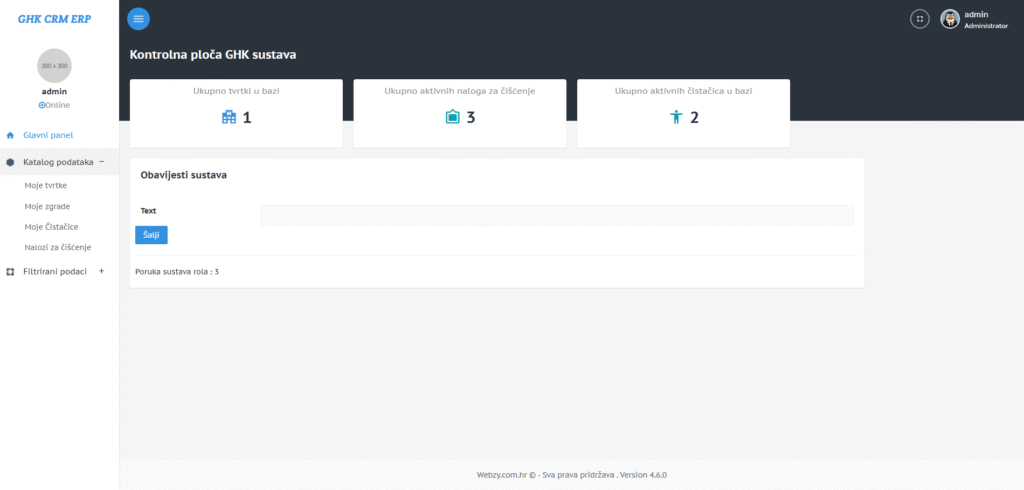Click the hamburger menu toggle button
Viewport: 1024px width, 490px height.
[x=138, y=19]
